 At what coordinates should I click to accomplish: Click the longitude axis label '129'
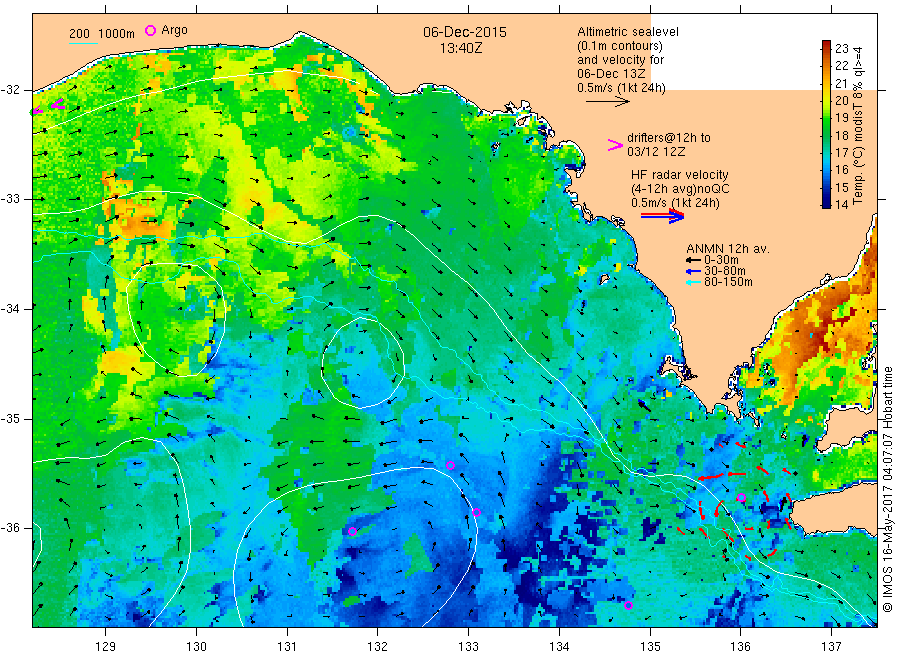[106, 647]
